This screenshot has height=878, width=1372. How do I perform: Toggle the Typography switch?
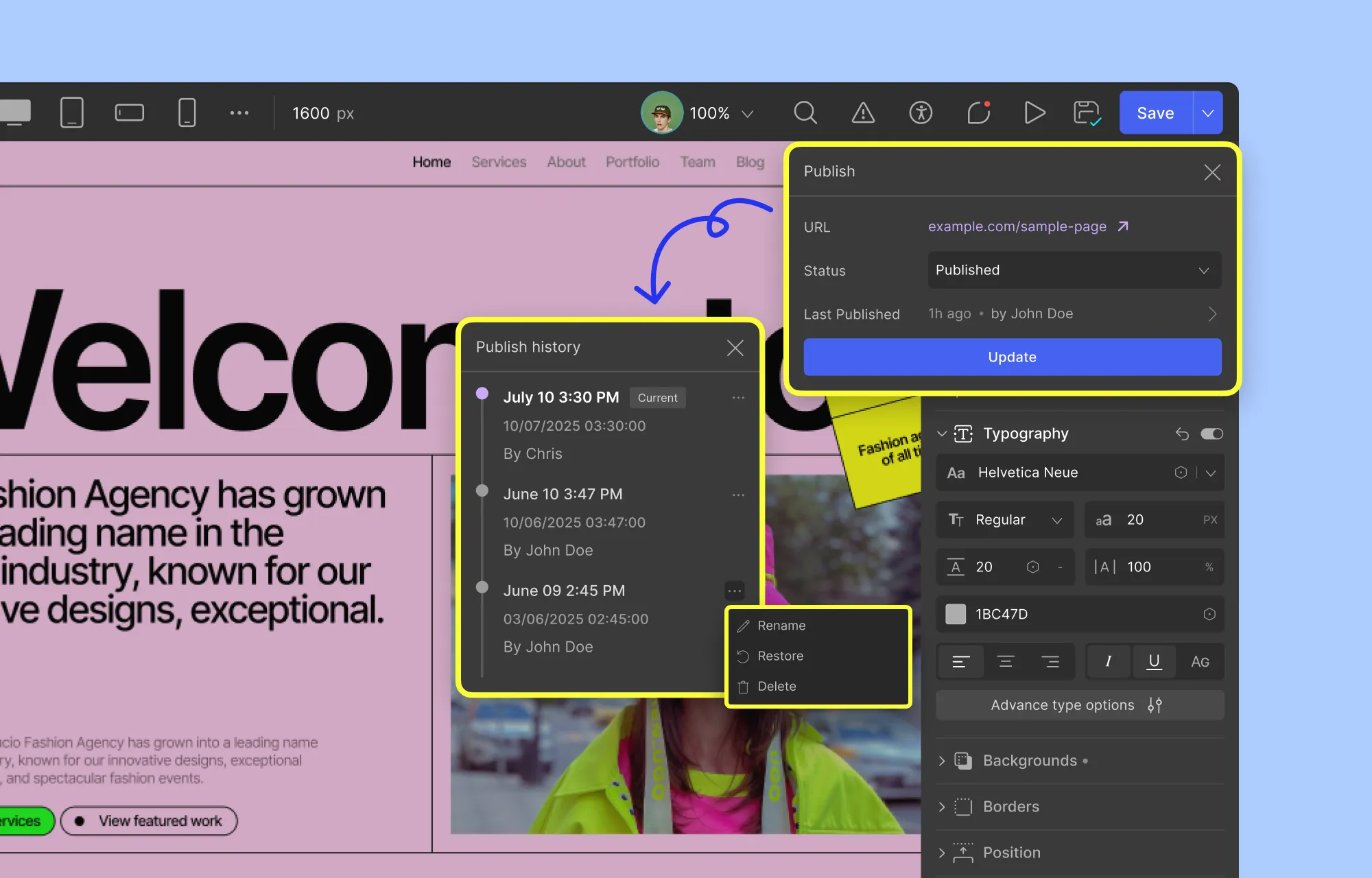pos(1212,434)
